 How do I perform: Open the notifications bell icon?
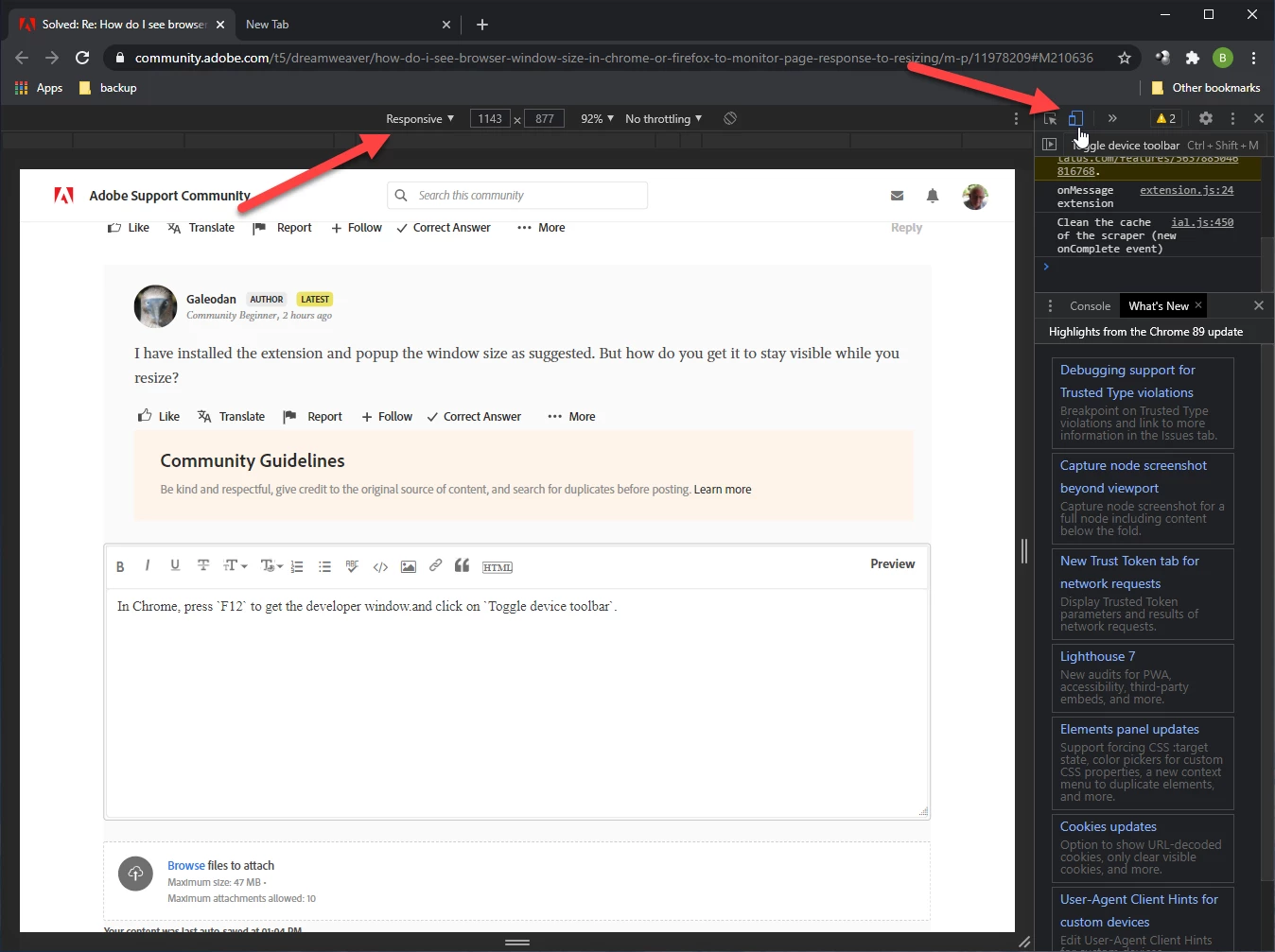[933, 196]
